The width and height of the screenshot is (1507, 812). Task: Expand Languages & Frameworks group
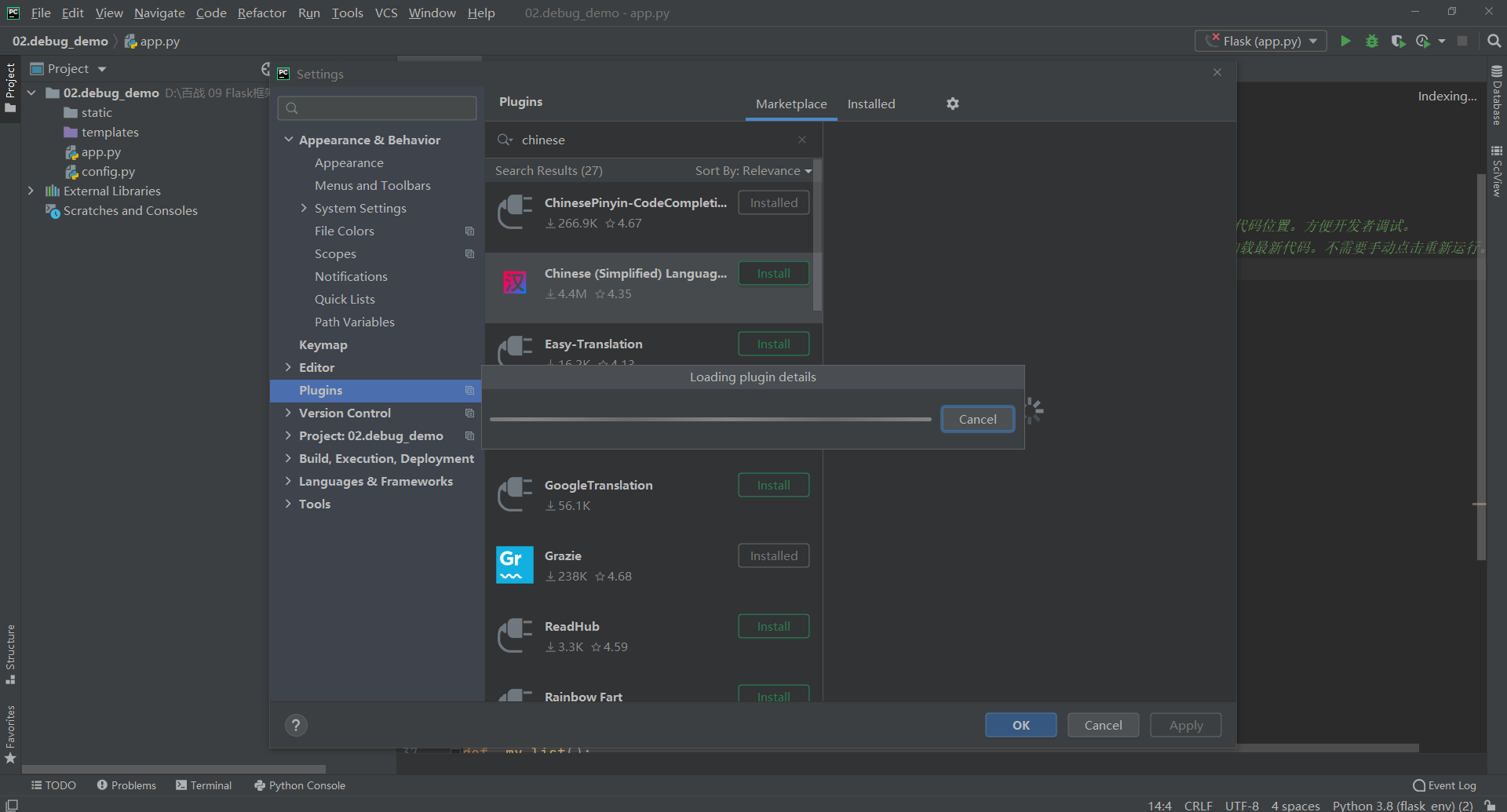pos(289,481)
